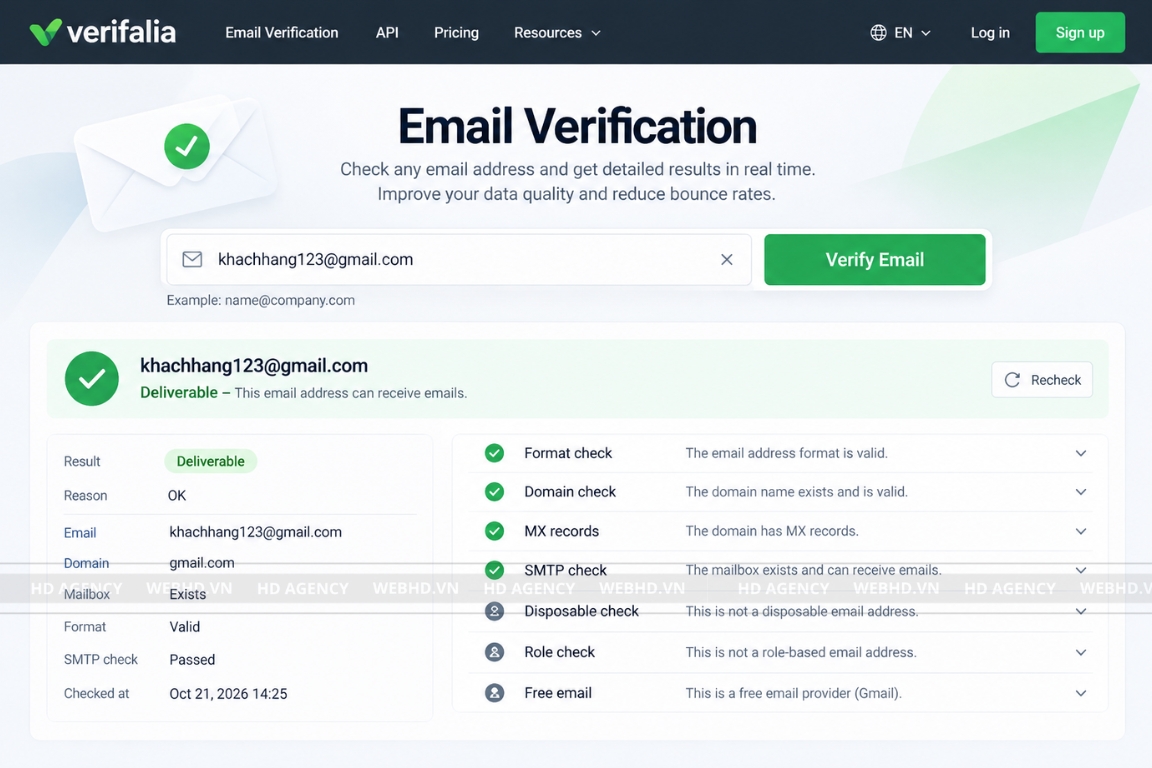Click the 'Email Verification' page heading

click(577, 126)
